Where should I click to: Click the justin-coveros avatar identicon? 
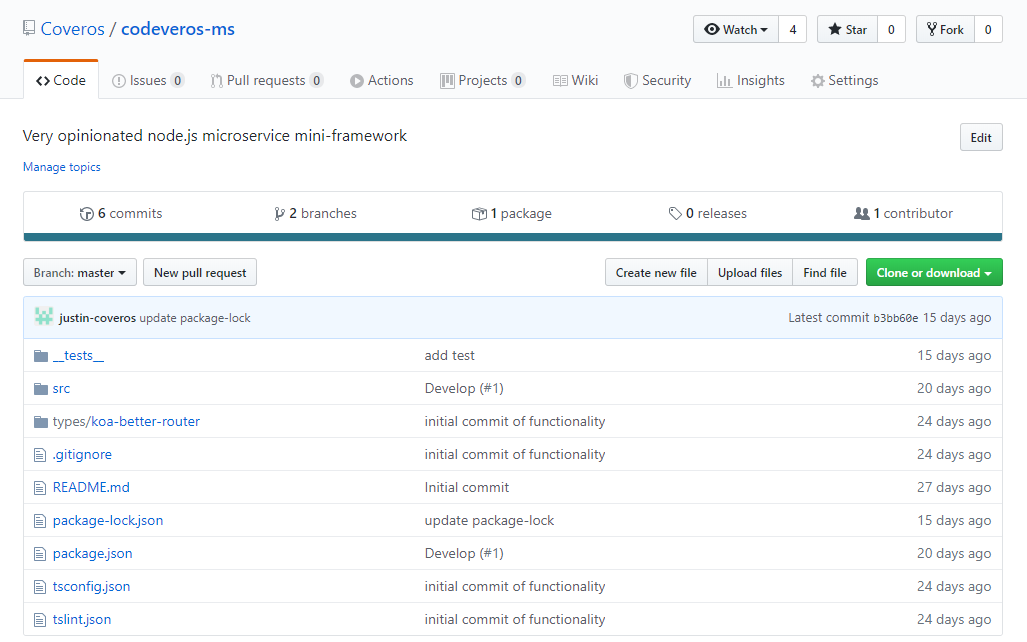(44, 317)
